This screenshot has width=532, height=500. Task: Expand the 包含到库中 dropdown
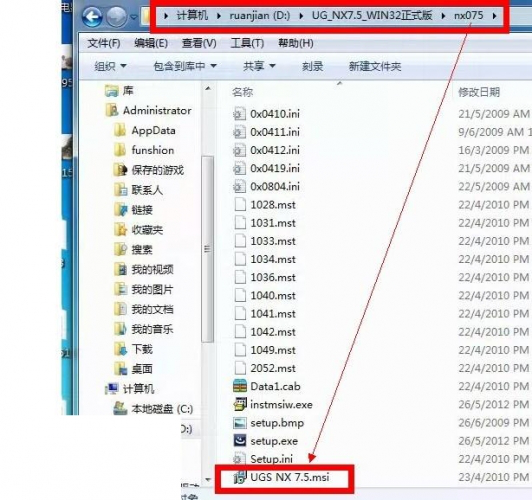coord(185,66)
